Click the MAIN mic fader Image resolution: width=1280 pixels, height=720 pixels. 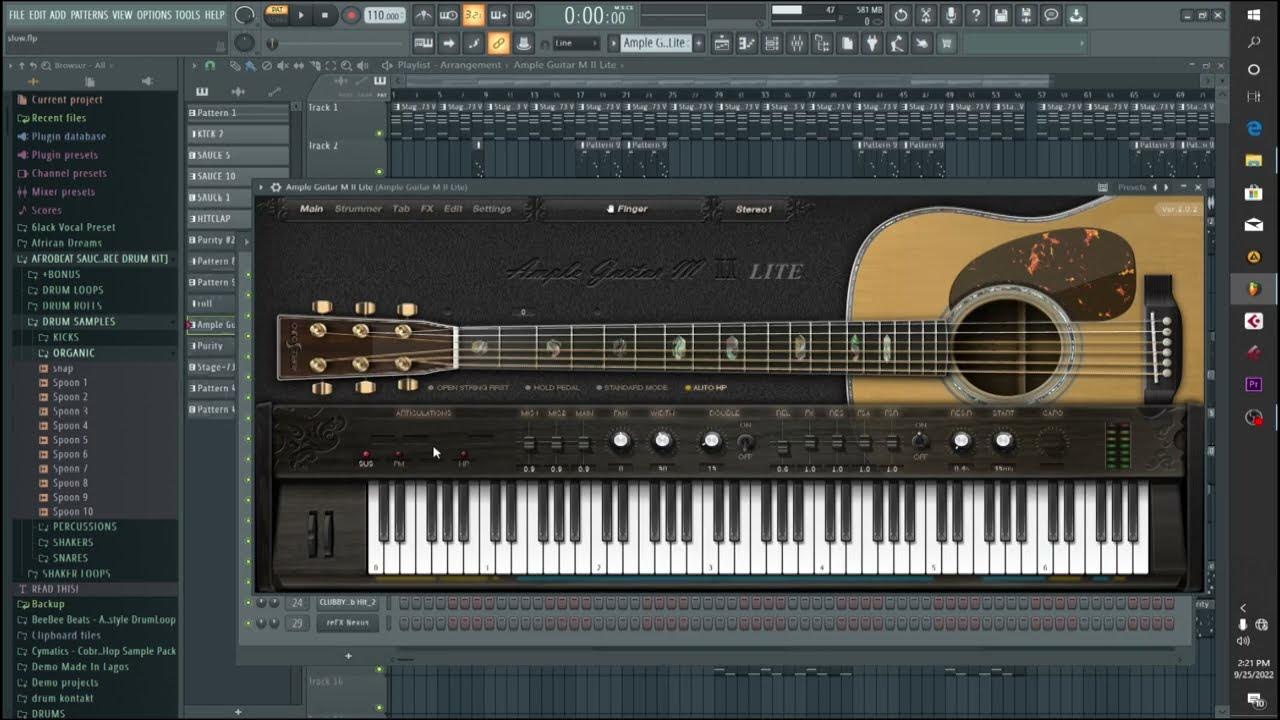click(x=584, y=443)
